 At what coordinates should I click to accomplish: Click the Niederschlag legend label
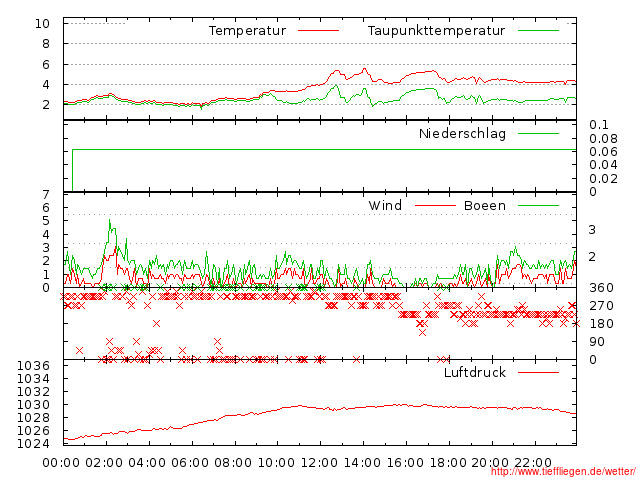point(462,133)
